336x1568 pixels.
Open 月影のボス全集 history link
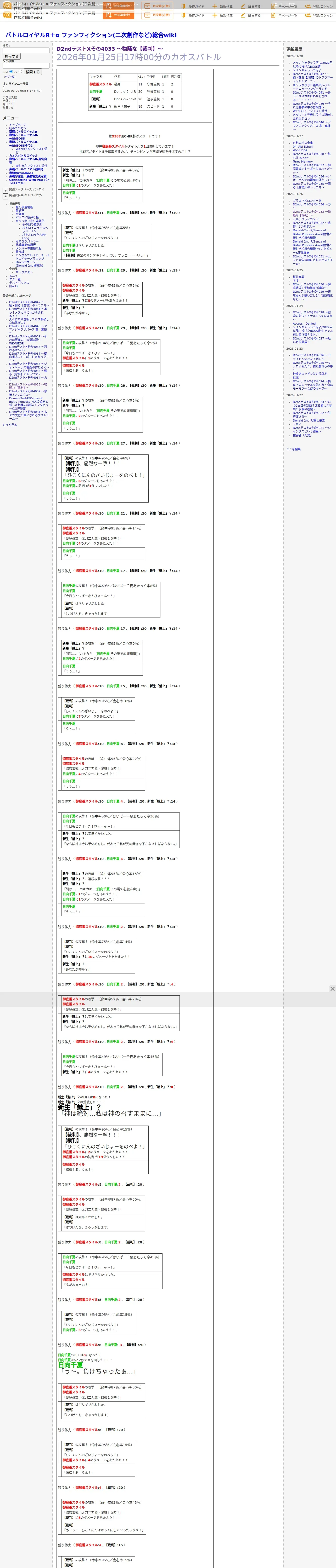click(303, 143)
